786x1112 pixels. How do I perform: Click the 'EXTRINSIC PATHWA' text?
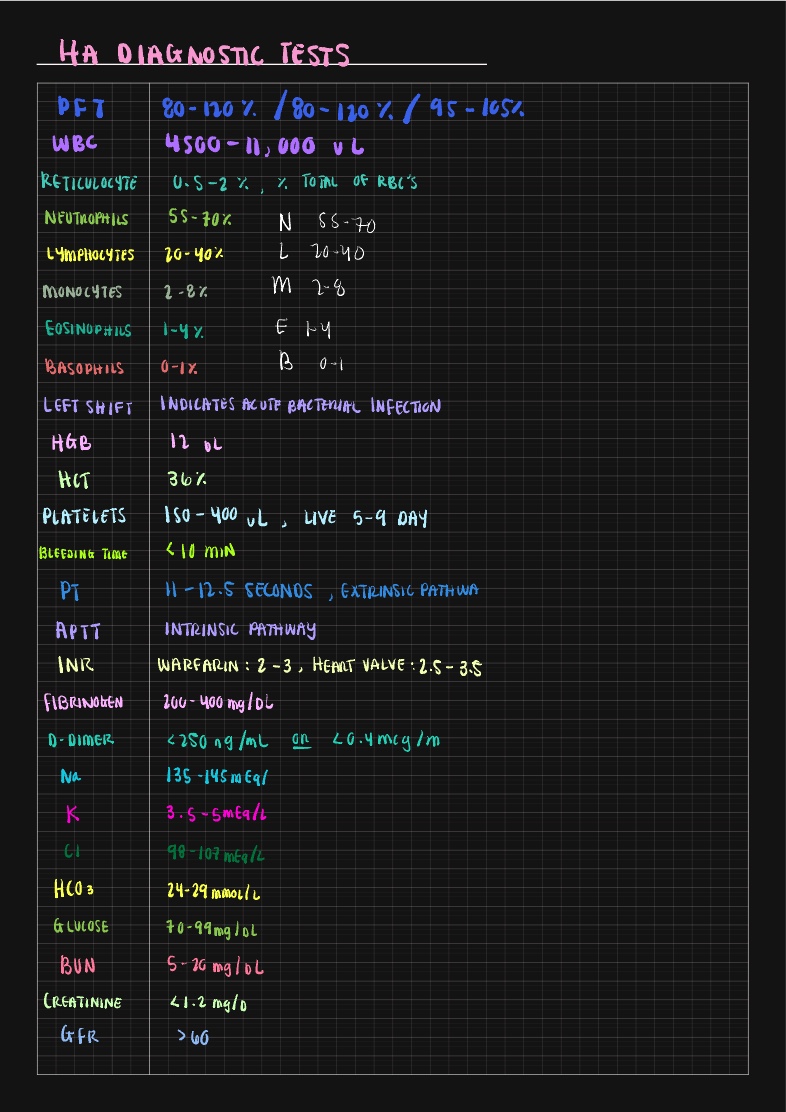click(x=409, y=591)
